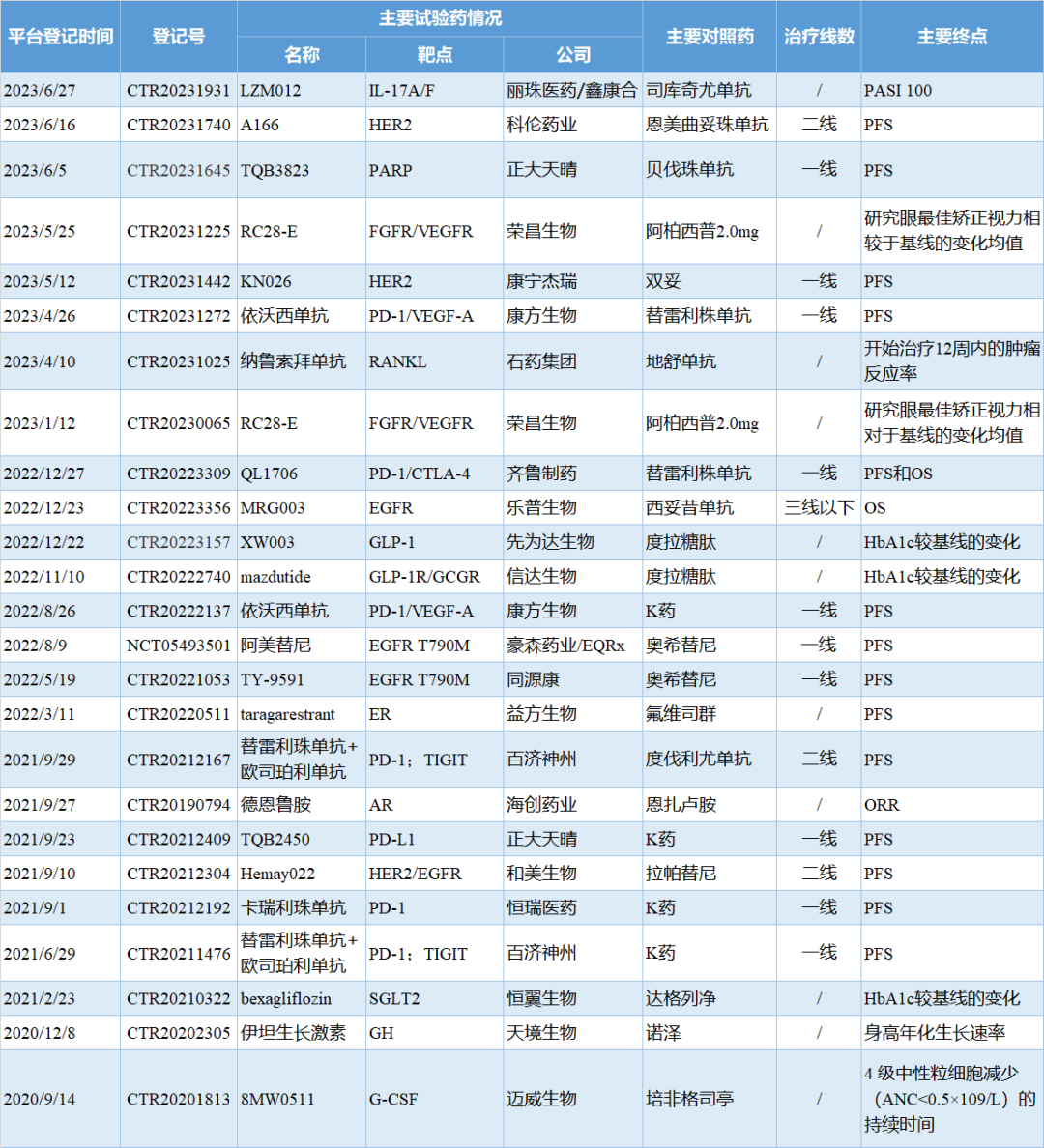Image resolution: width=1044 pixels, height=1148 pixels.
Task: Click the 主要终点 column header
Action: click(952, 37)
